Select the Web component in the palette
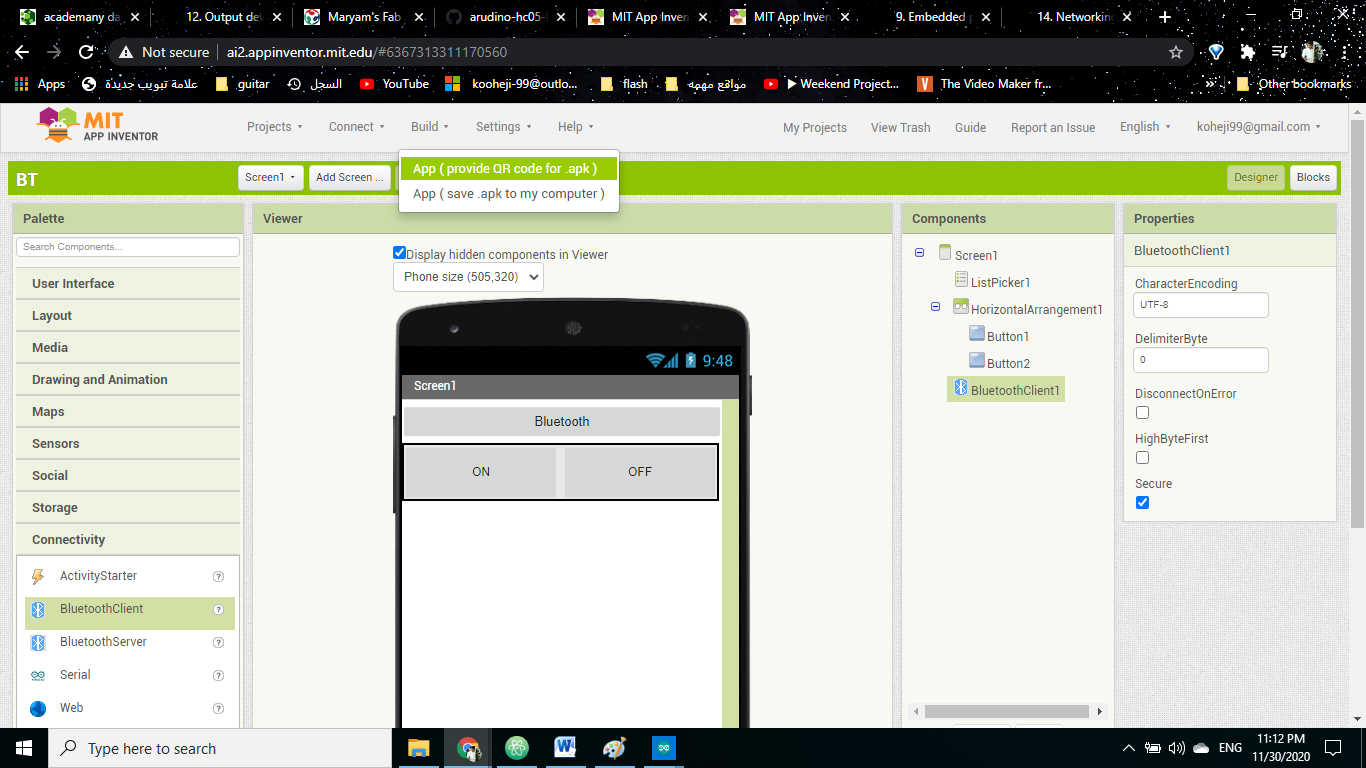Viewport: 1366px width, 768px height. pyautogui.click(x=71, y=707)
